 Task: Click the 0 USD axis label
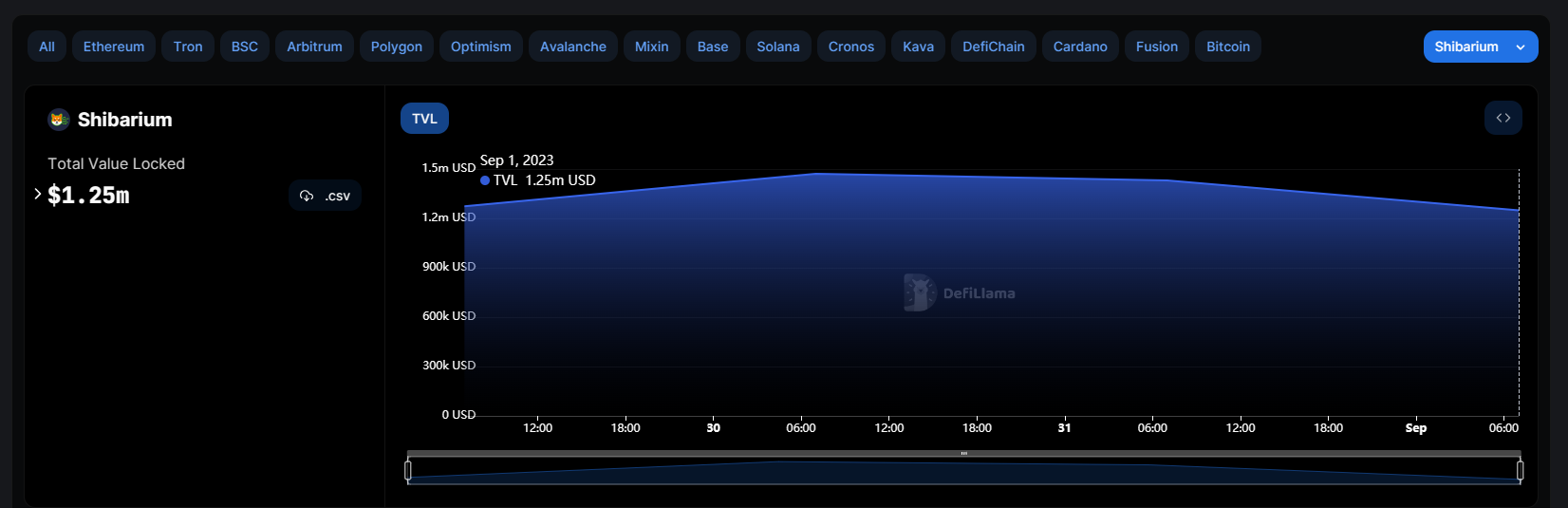pyautogui.click(x=458, y=415)
